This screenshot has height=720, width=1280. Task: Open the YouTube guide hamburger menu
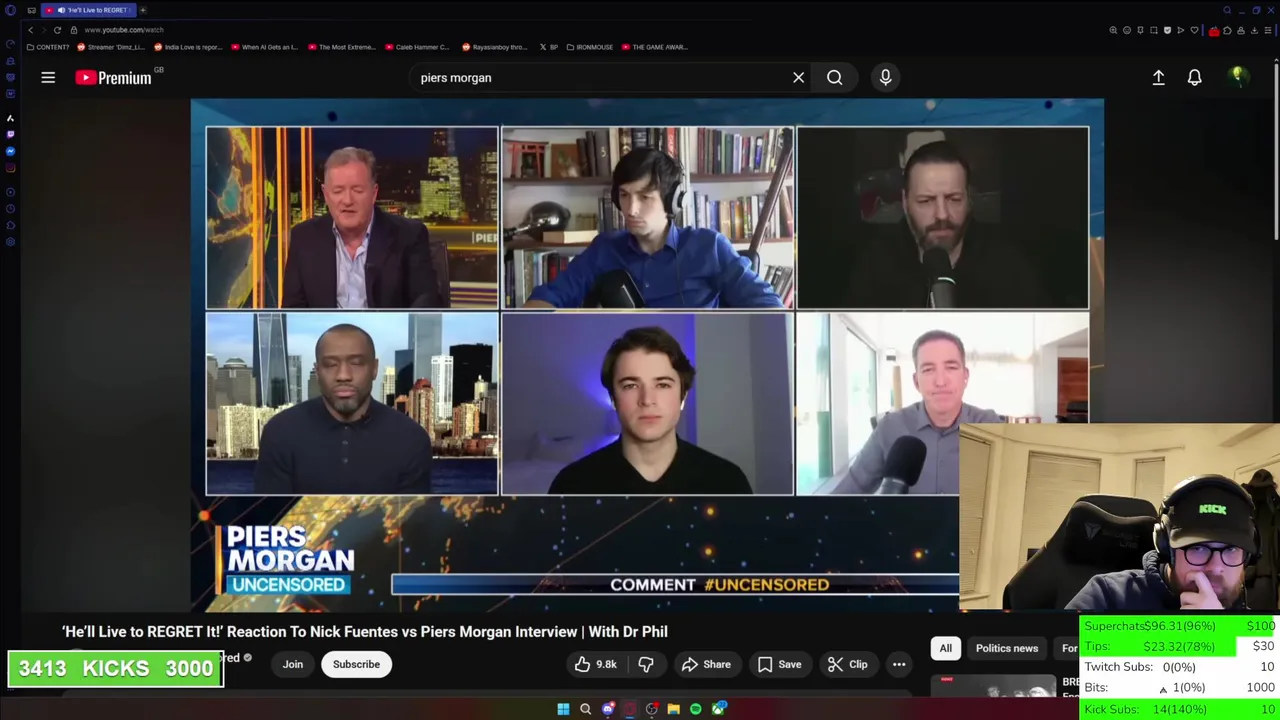coord(48,77)
